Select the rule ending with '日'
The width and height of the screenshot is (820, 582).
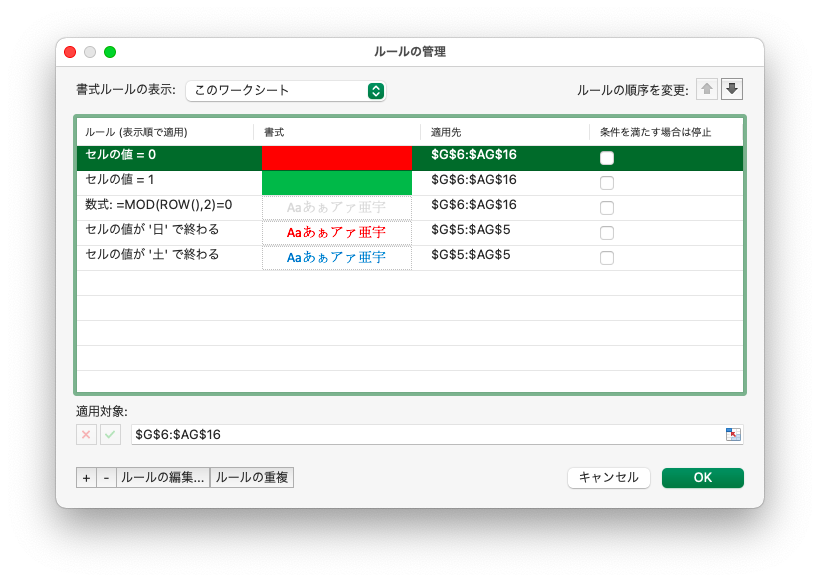[152, 230]
